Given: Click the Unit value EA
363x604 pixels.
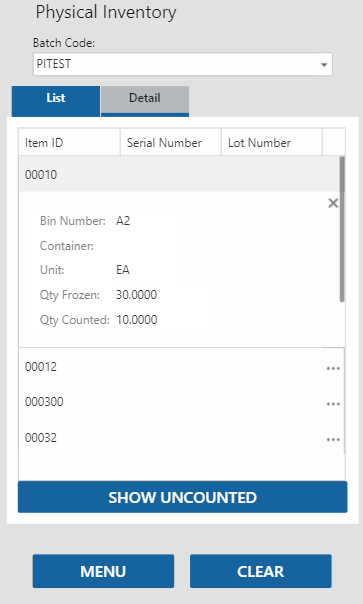Looking at the screenshot, I should [123, 270].
